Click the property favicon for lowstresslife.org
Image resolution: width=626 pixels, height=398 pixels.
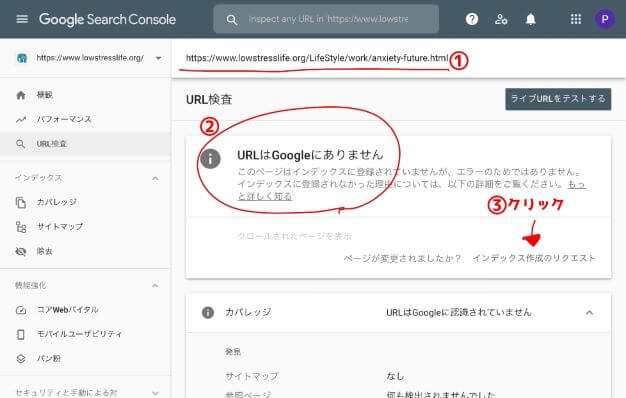(x=22, y=58)
